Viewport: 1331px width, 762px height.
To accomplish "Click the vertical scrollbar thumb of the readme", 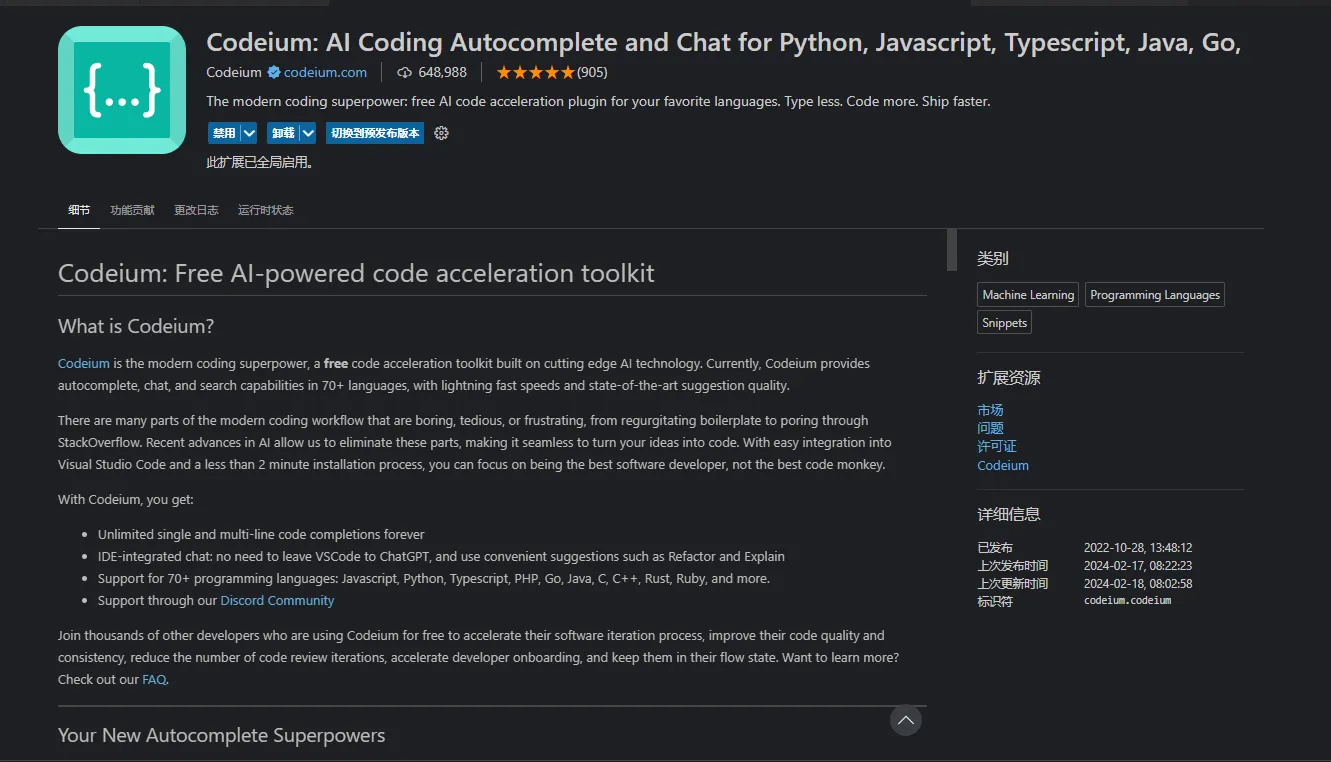I will click(x=952, y=249).
